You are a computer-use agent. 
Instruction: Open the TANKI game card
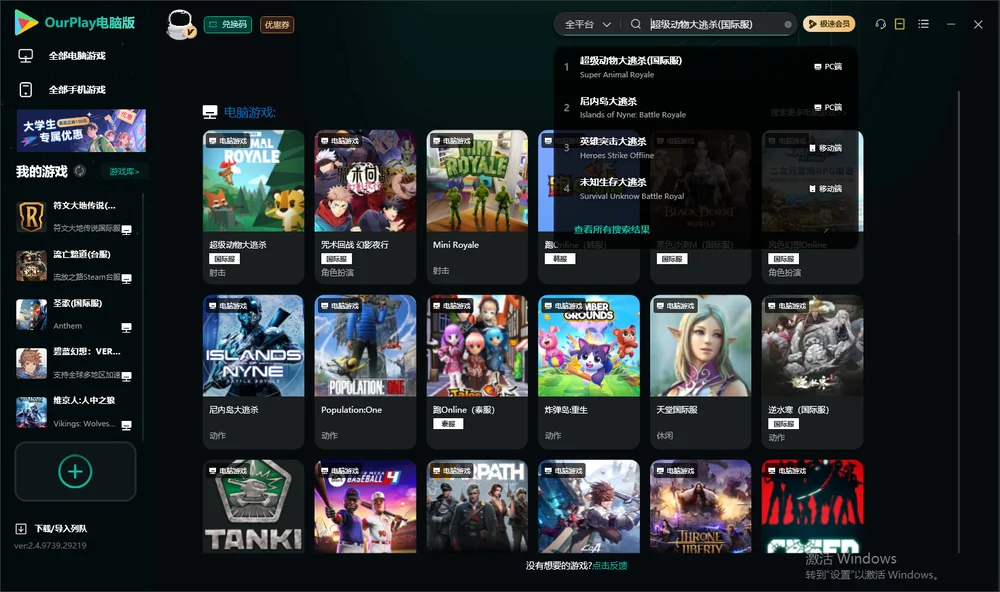click(x=254, y=506)
